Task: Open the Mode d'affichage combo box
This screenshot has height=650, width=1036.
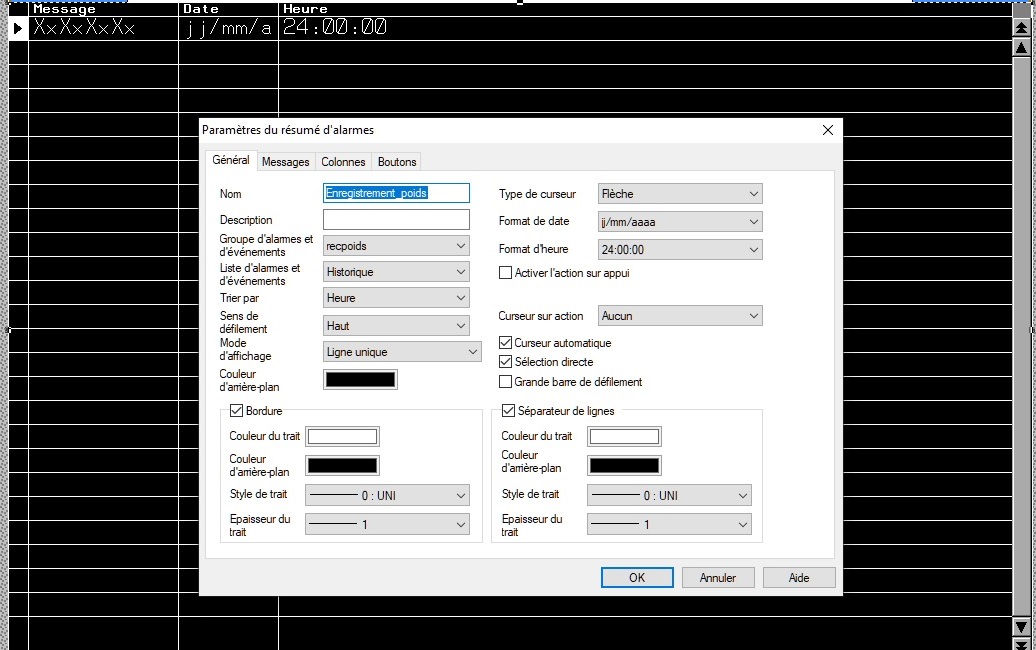Action: coord(403,352)
